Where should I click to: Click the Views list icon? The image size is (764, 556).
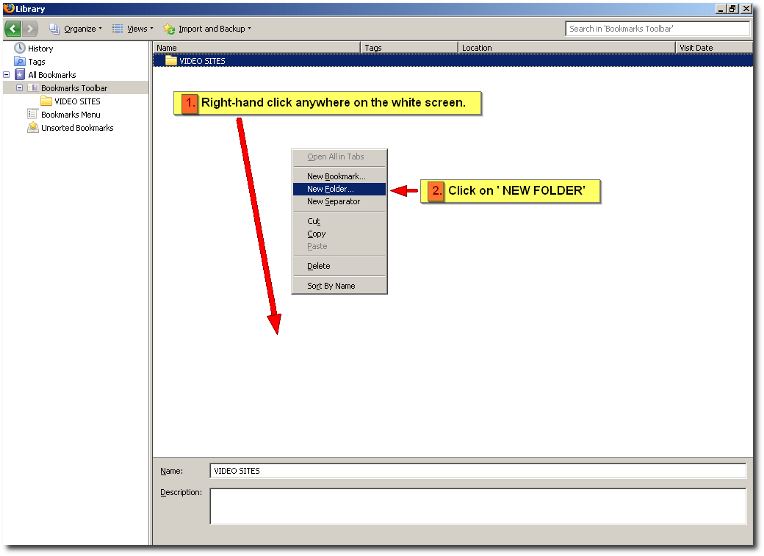click(x=117, y=29)
